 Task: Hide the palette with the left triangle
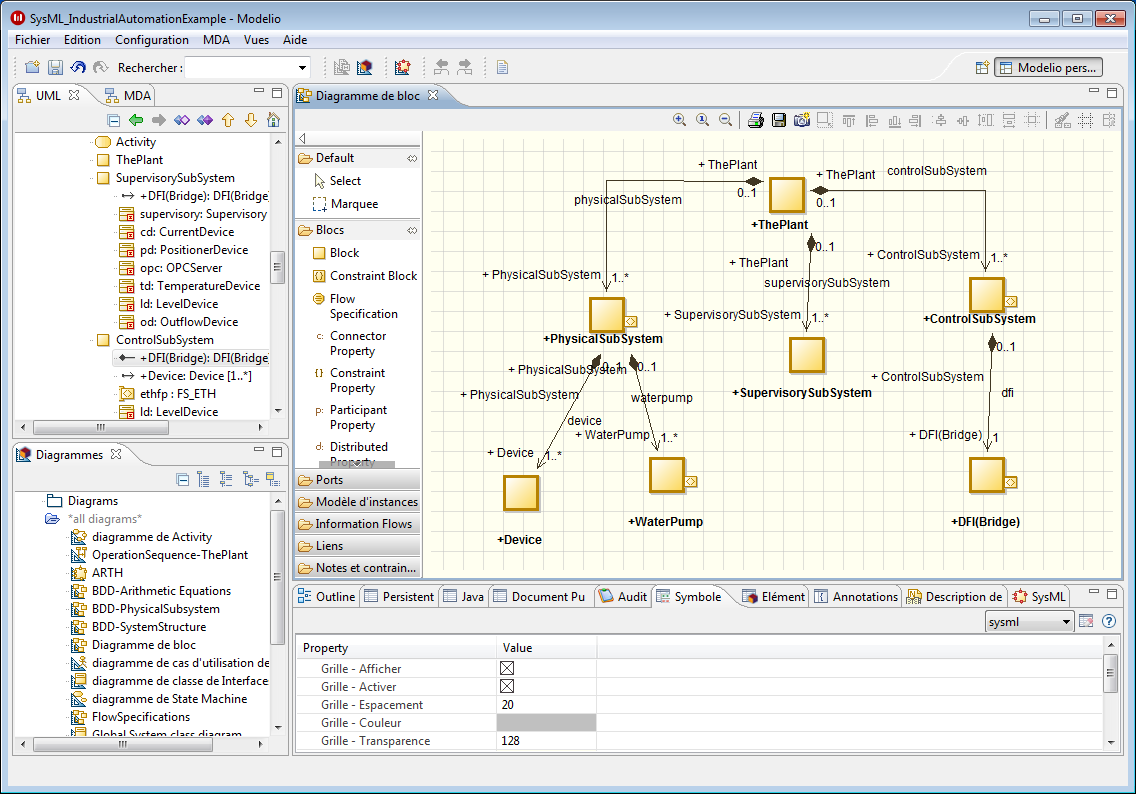tap(303, 138)
